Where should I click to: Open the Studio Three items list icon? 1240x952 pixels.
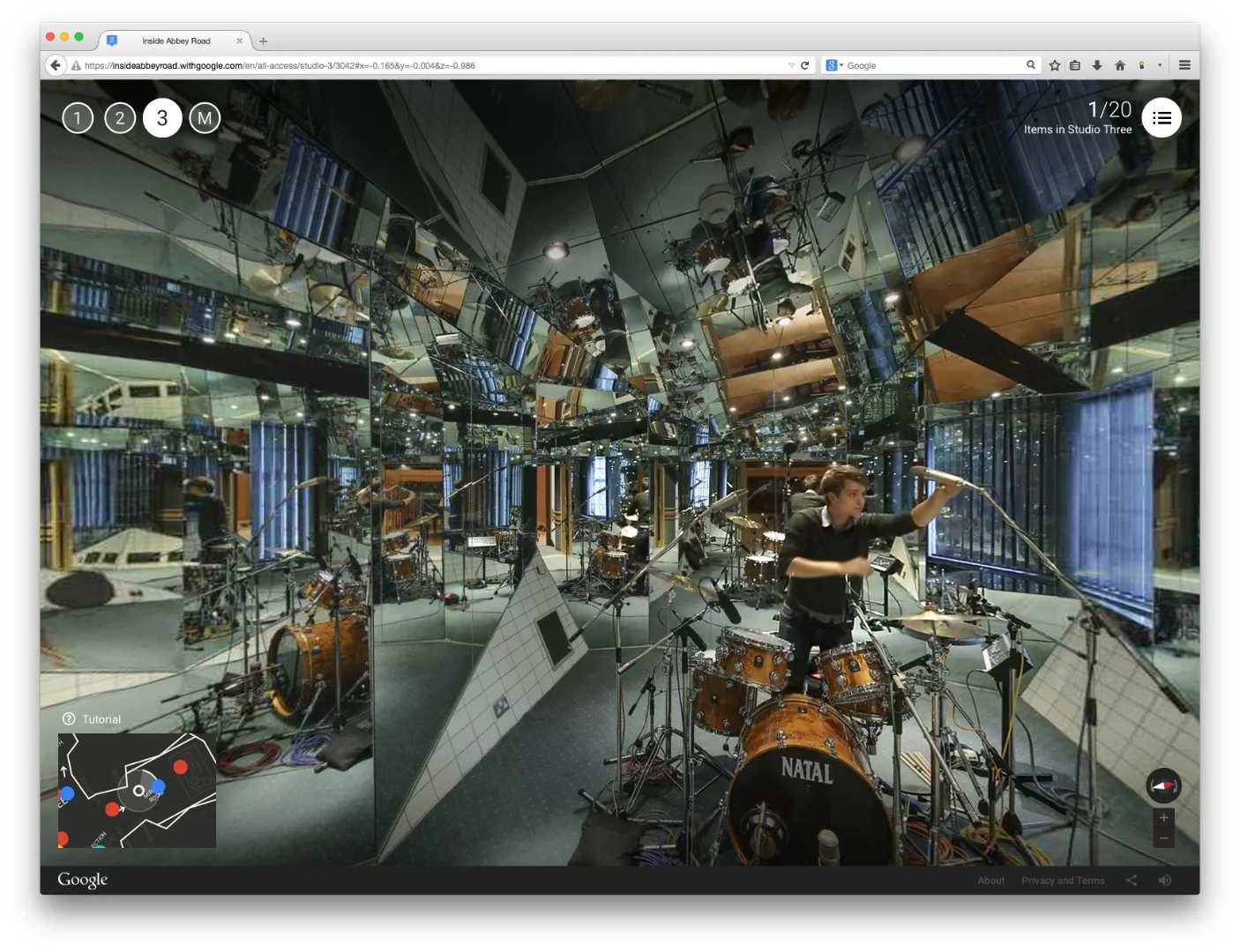pyautogui.click(x=1162, y=118)
